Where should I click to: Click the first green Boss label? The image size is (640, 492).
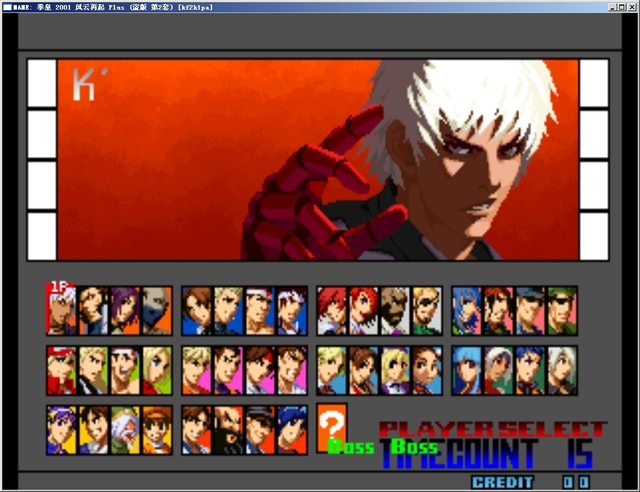(x=351, y=447)
